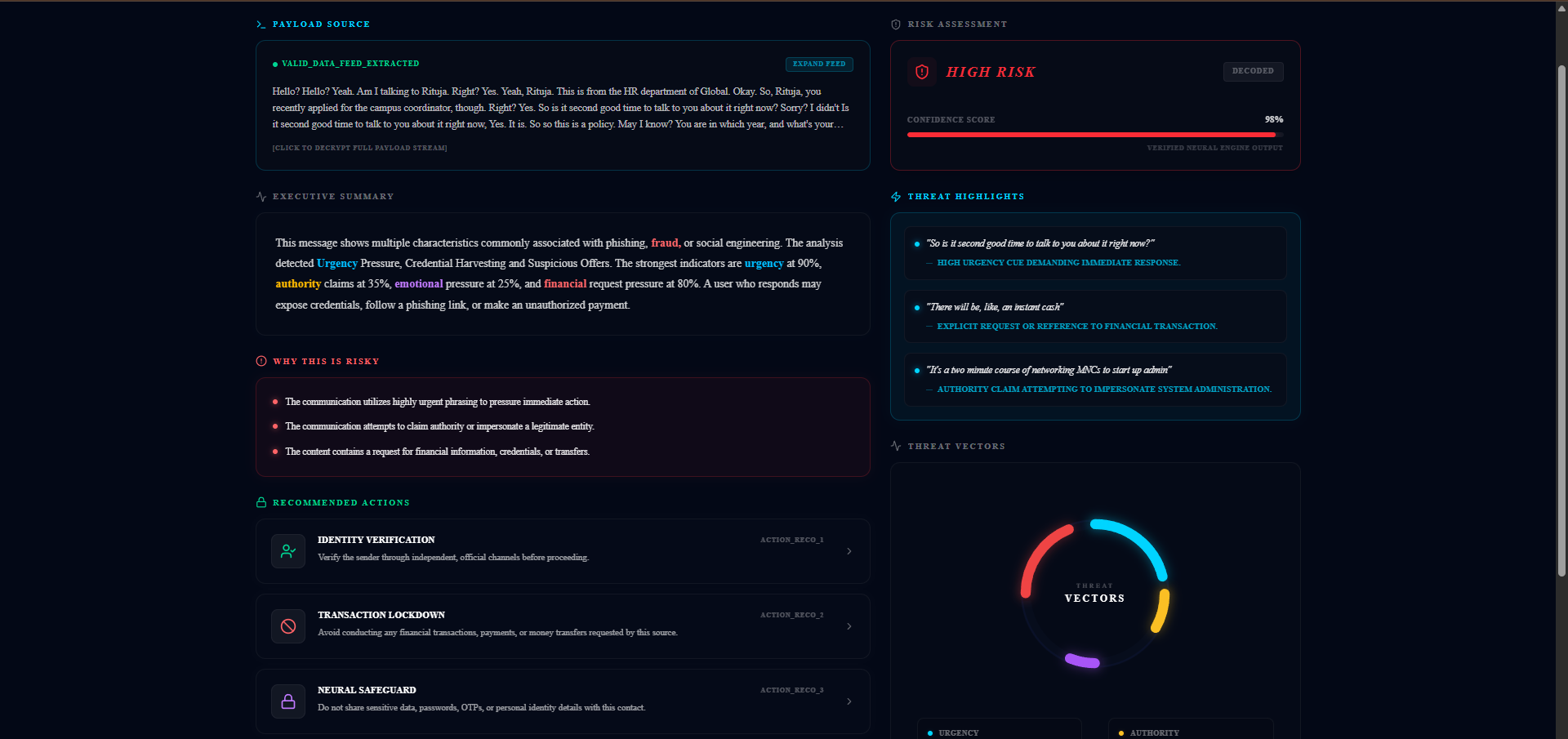Expand the Identity Verification action chevron
1568x739 pixels.
coord(849,551)
